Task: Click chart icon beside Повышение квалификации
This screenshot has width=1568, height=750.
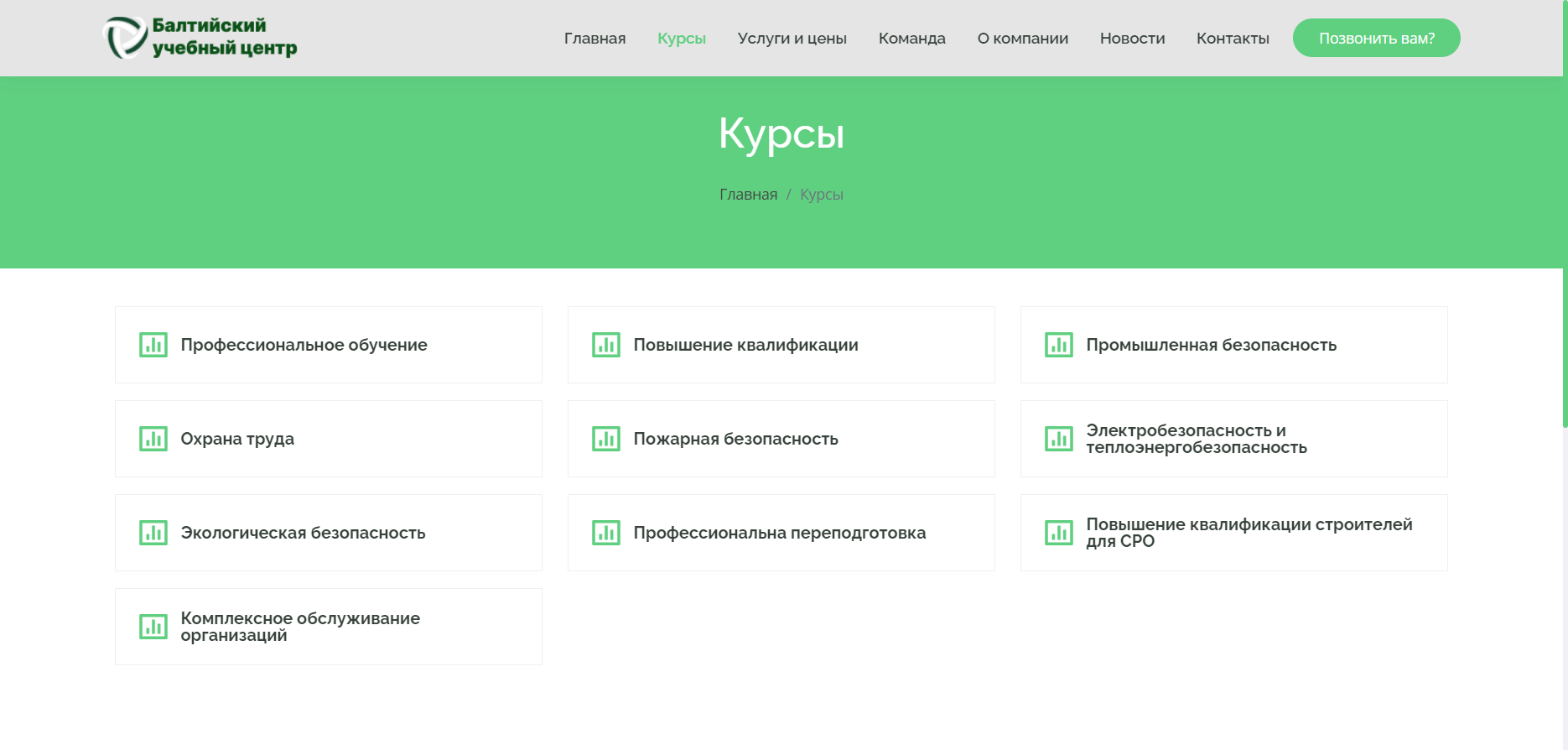Action: pyautogui.click(x=605, y=345)
